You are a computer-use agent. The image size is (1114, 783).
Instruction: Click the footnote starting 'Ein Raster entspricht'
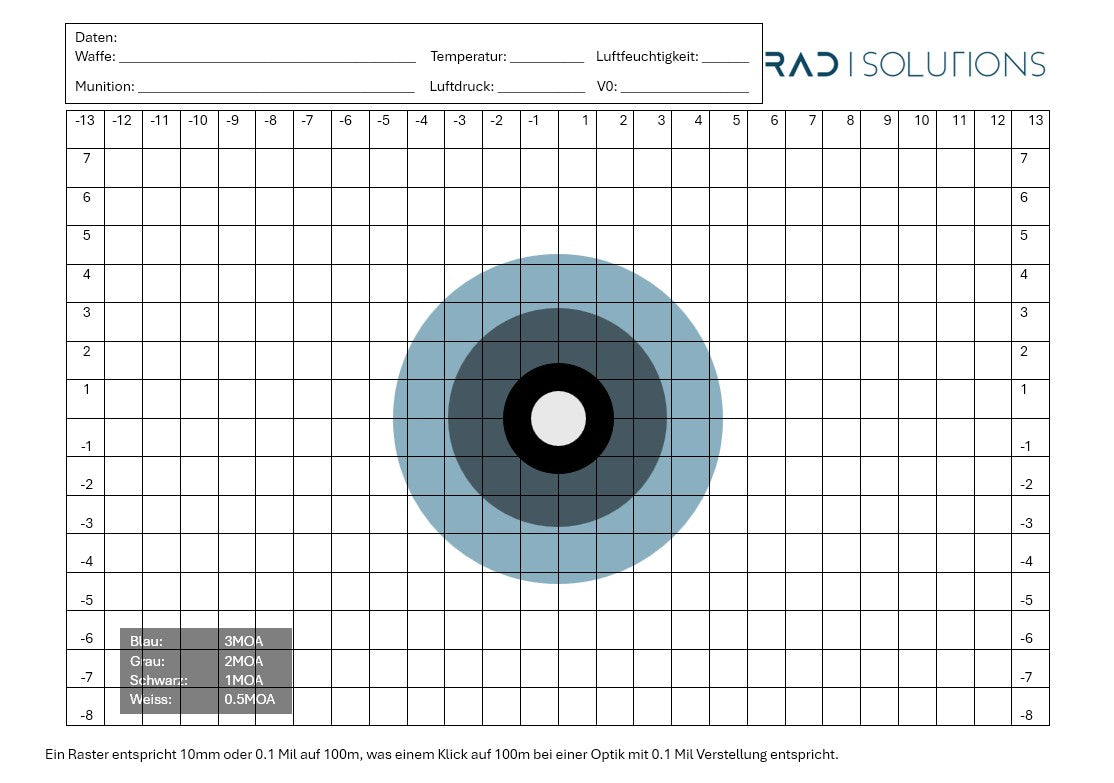coord(442,755)
